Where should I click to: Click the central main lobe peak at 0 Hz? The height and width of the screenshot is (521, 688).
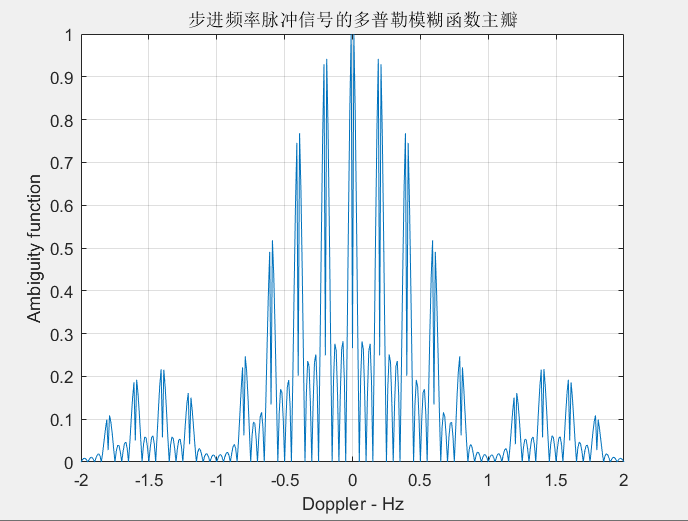[352, 37]
